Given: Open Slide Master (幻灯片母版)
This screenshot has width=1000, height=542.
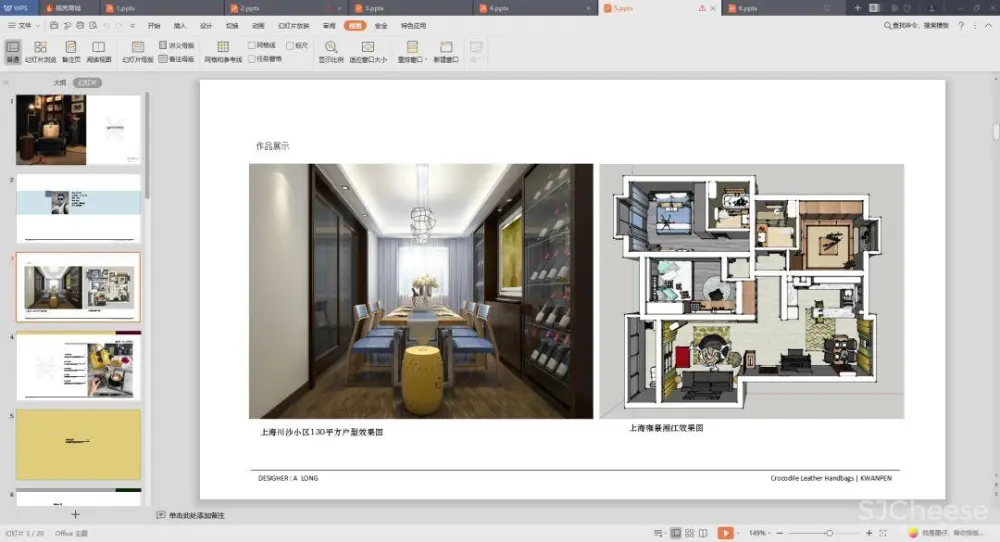Looking at the screenshot, I should (138, 52).
